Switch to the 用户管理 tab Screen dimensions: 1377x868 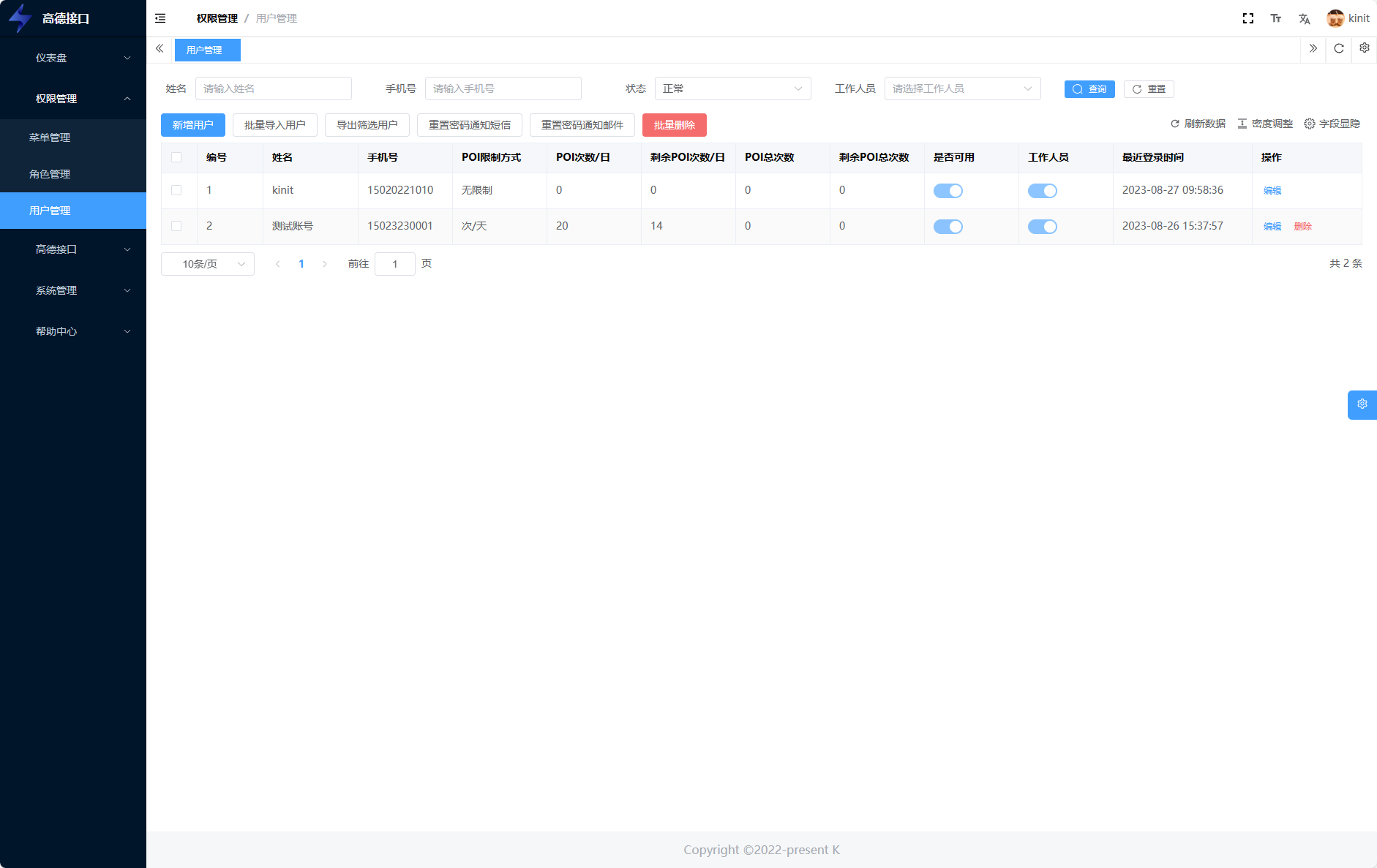208,50
